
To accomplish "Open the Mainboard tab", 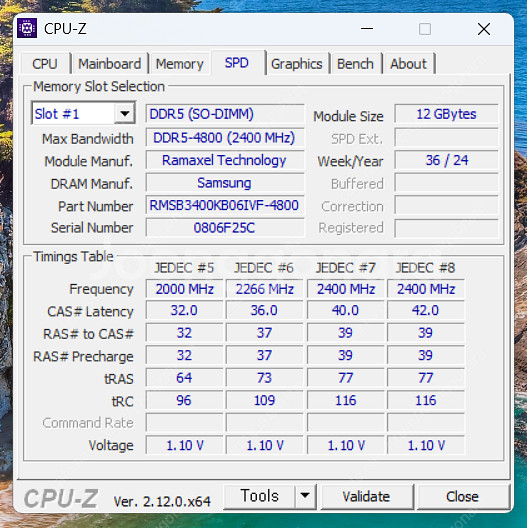I will (x=110, y=64).
